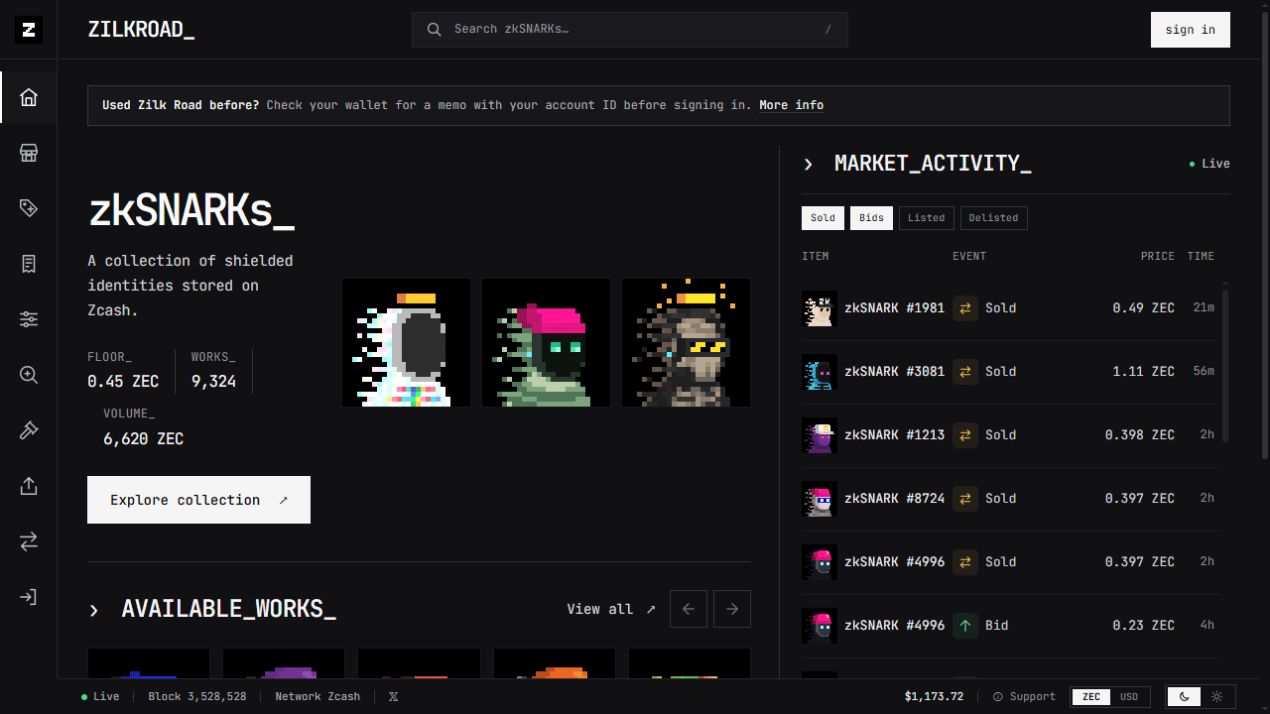Open the More info link
Viewport: 1270px width, 714px height.
(x=791, y=105)
